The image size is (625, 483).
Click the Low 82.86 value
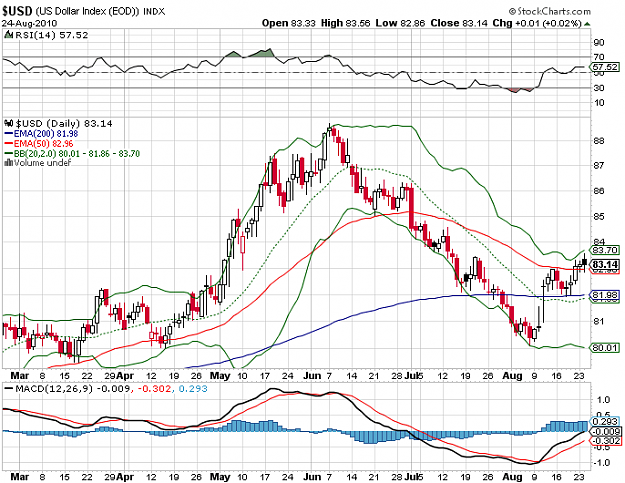click(x=400, y=23)
